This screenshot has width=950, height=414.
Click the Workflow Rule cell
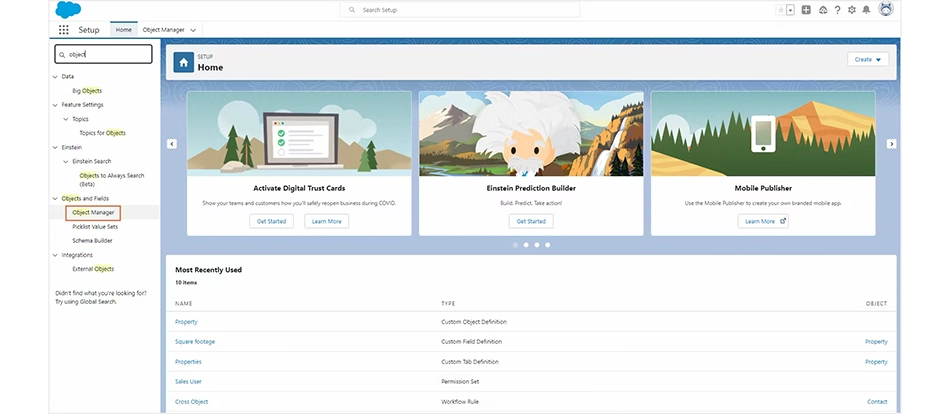click(x=460, y=402)
